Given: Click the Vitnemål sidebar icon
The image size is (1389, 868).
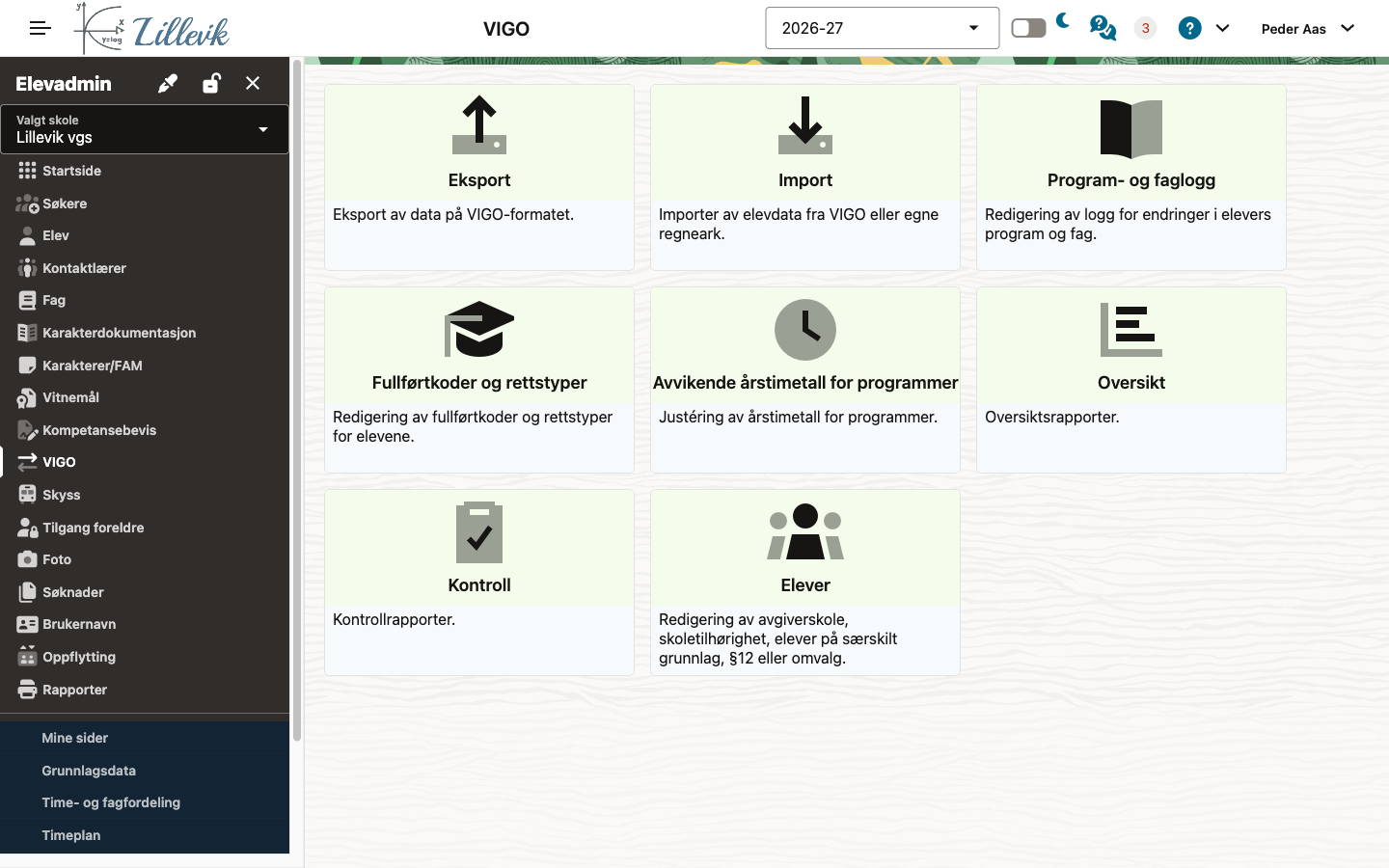Looking at the screenshot, I should pos(27,397).
